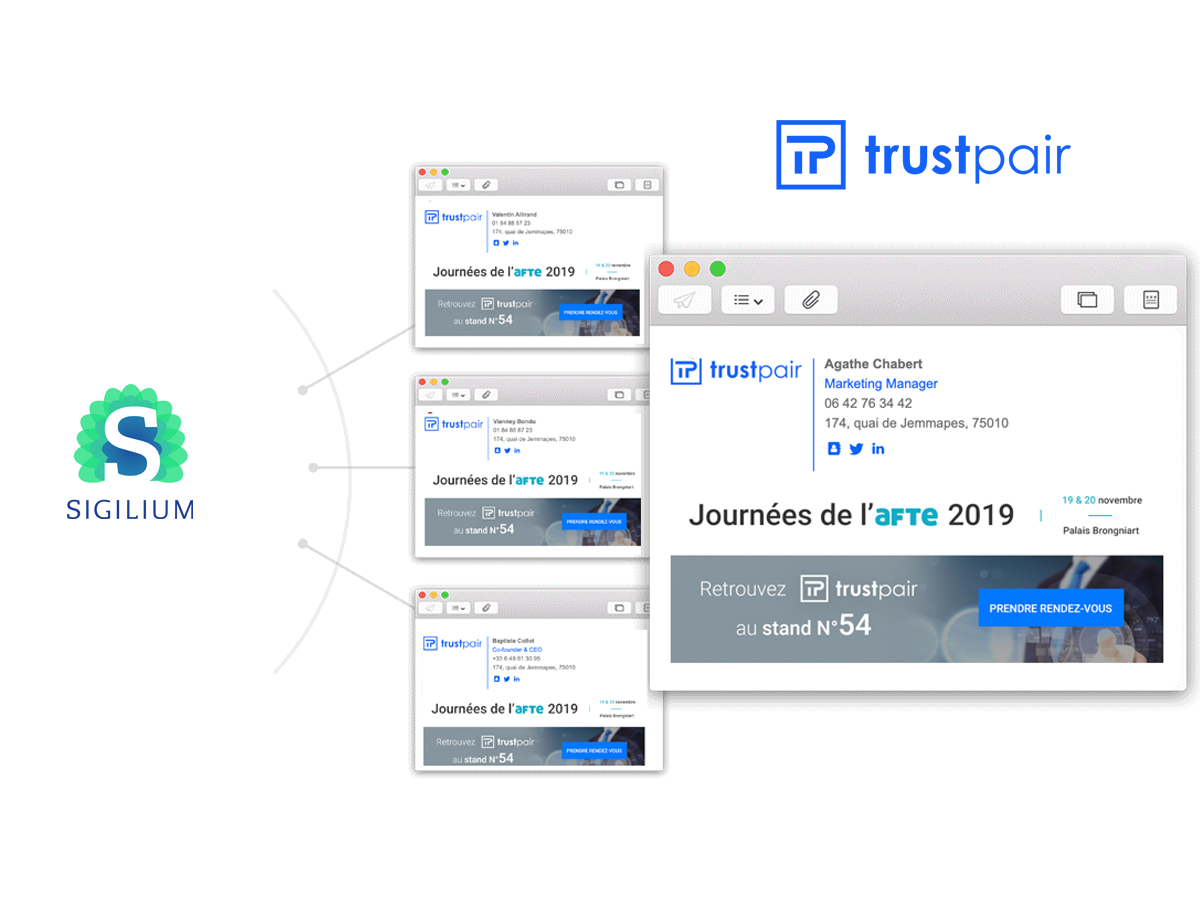Click the "Marketing Manager" job title
This screenshot has height=902, width=1200.
point(881,384)
